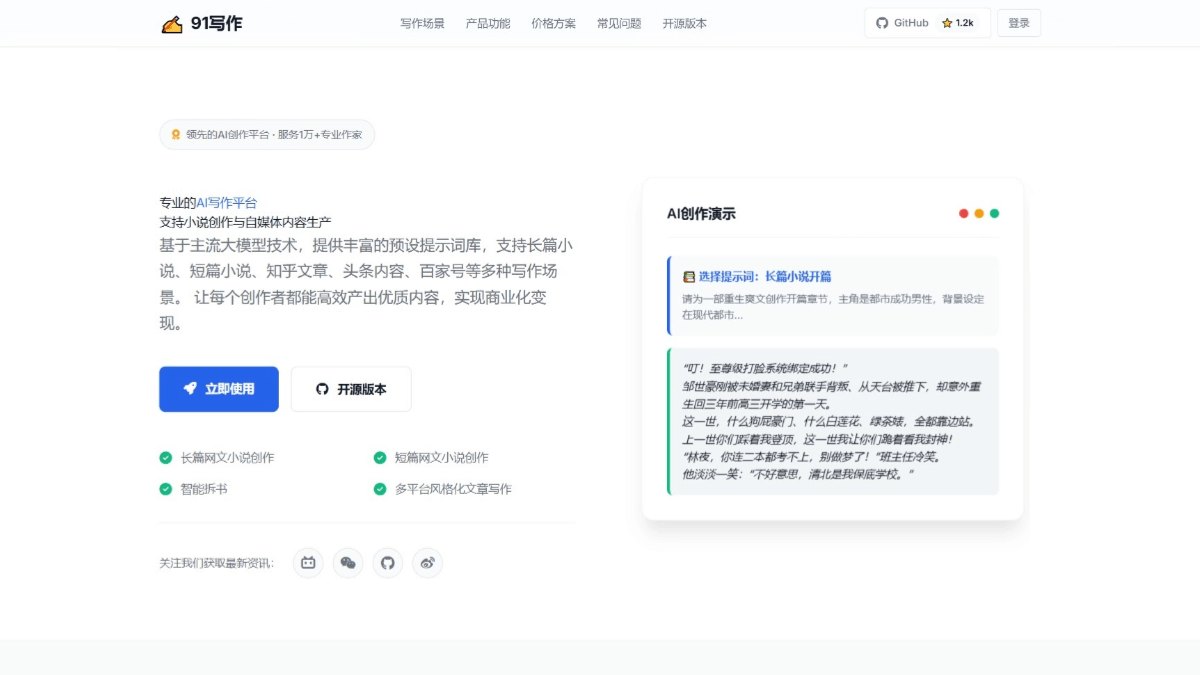The width and height of the screenshot is (1200, 675).
Task: Open 开源版本 in the top navigation
Action: pos(684,23)
